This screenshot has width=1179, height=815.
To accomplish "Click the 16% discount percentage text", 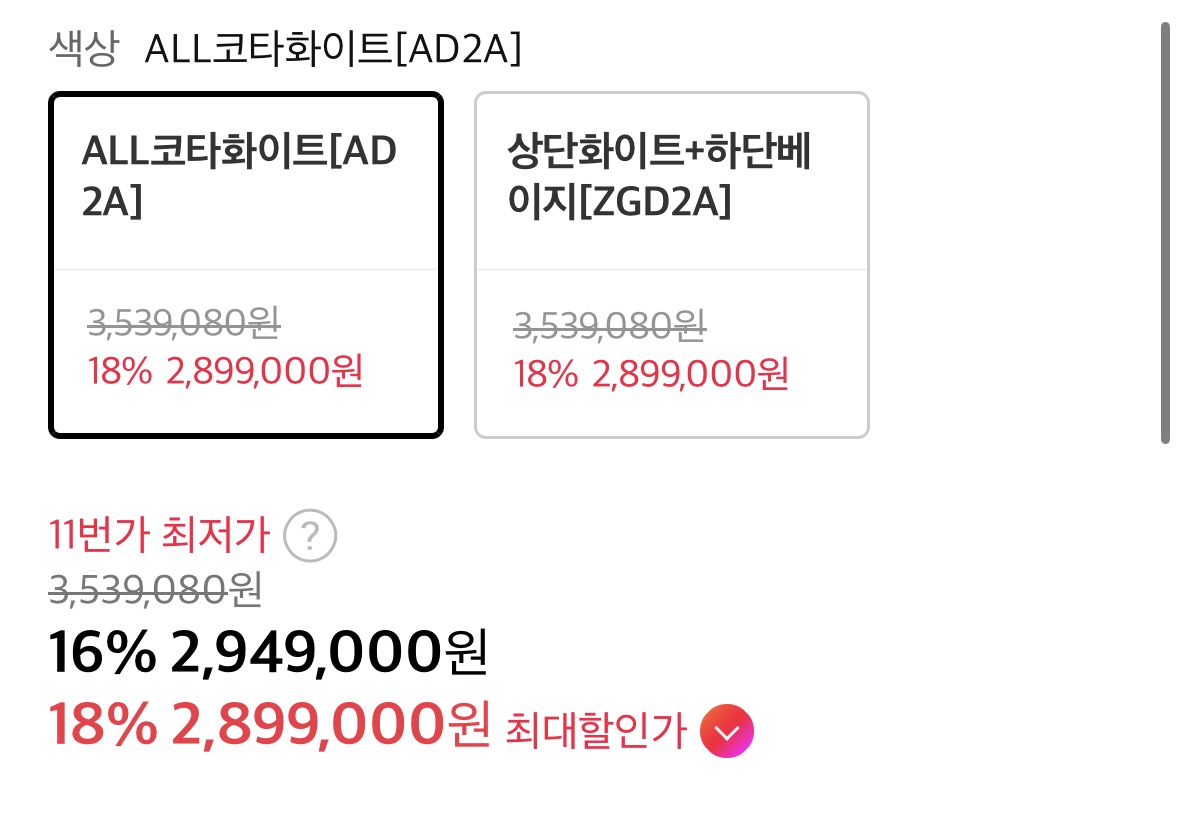I will pos(102,653).
